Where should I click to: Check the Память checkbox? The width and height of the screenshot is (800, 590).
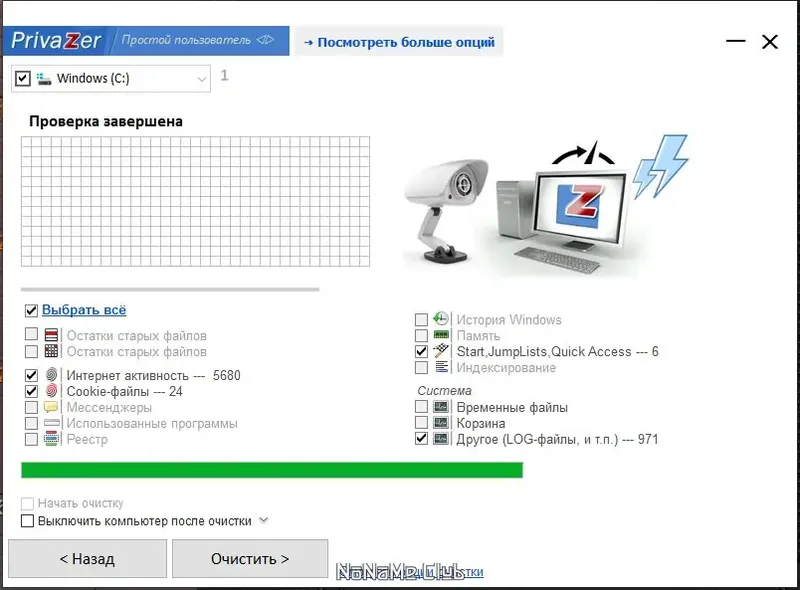(x=421, y=335)
